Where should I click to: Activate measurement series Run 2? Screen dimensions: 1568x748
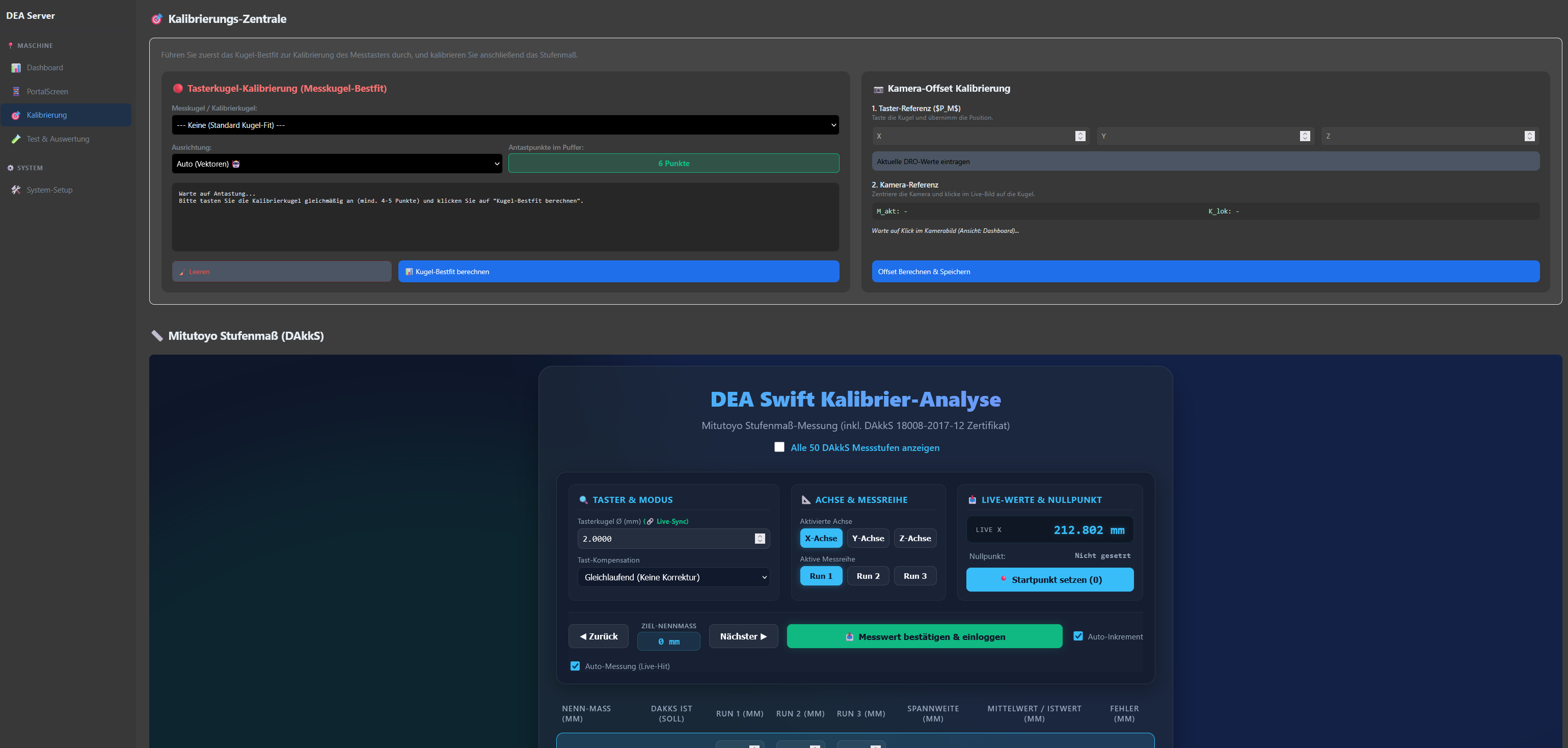tap(868, 576)
